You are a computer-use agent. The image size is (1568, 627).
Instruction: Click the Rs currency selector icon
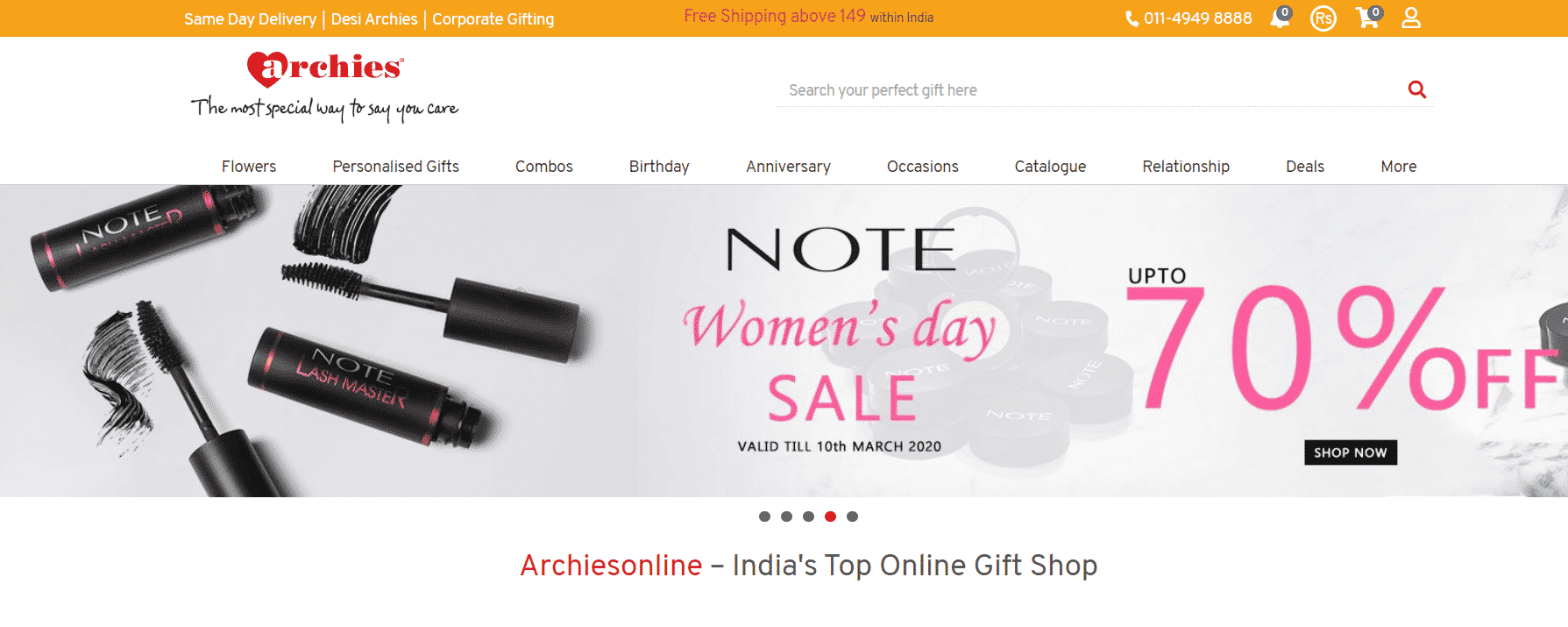pos(1323,18)
